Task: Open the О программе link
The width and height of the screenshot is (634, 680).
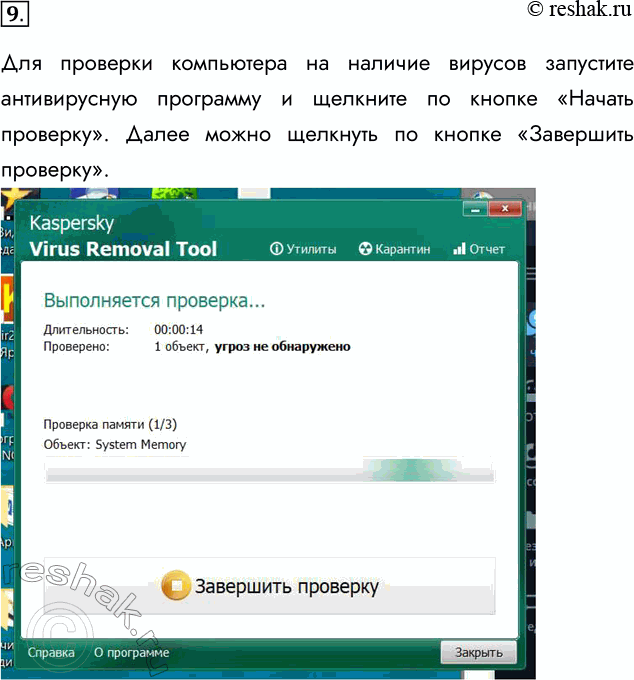Action: click(x=131, y=653)
